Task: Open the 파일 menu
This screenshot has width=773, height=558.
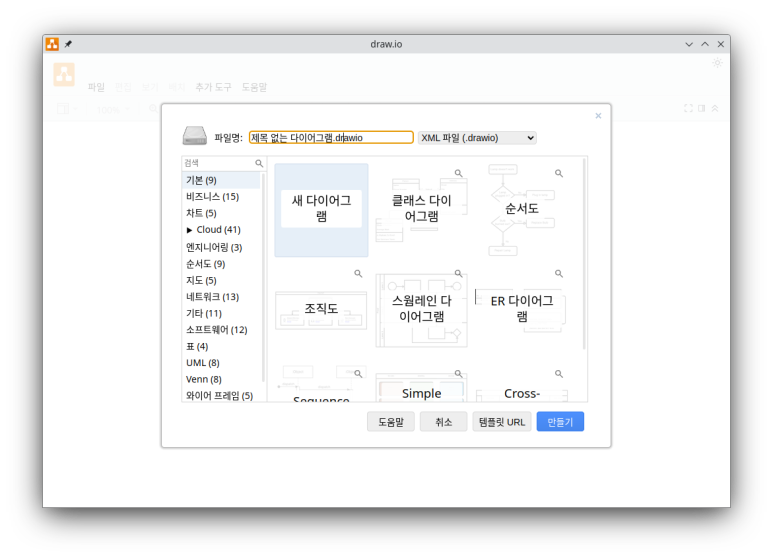Action: (96, 87)
